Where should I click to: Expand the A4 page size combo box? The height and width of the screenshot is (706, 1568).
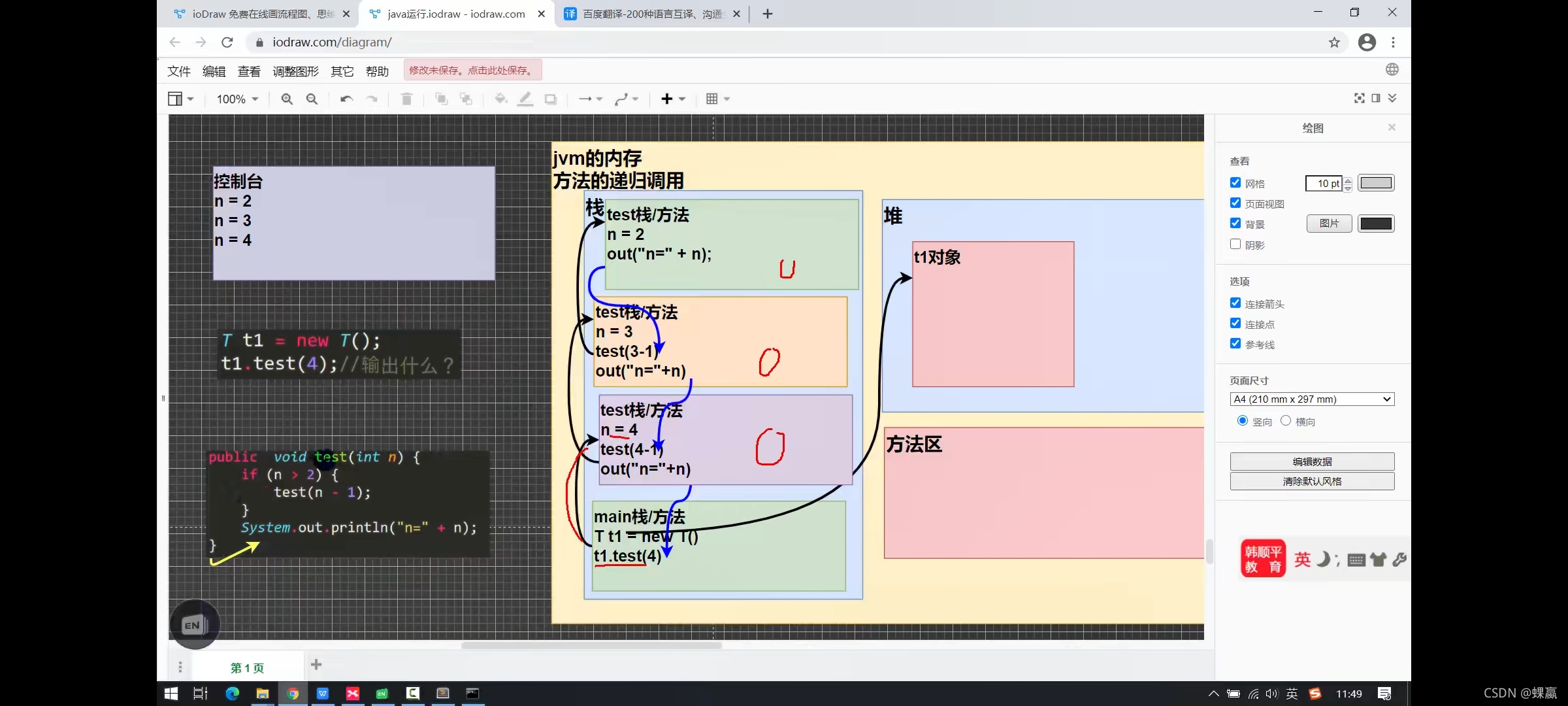tap(1312, 399)
